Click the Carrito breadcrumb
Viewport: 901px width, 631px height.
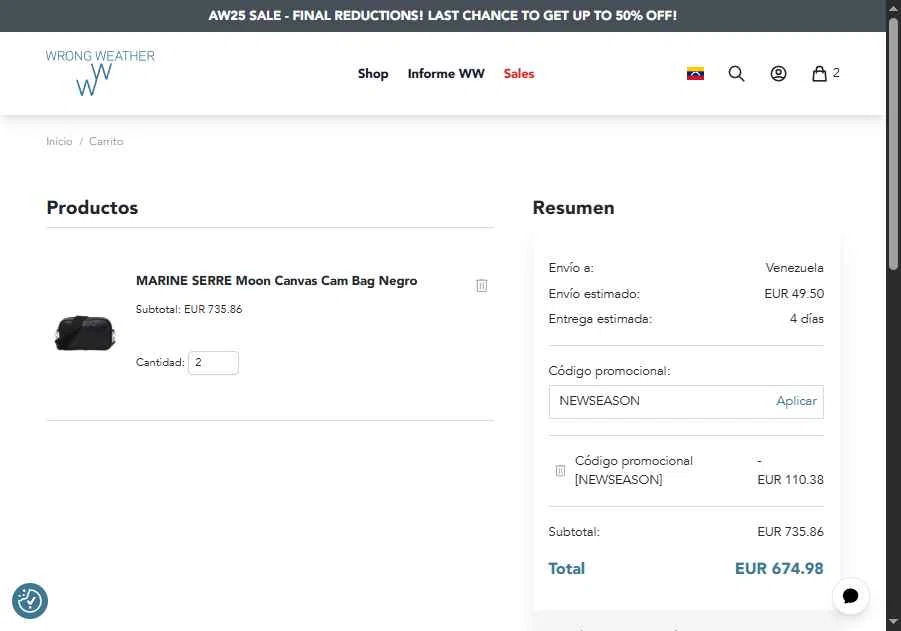coord(106,141)
